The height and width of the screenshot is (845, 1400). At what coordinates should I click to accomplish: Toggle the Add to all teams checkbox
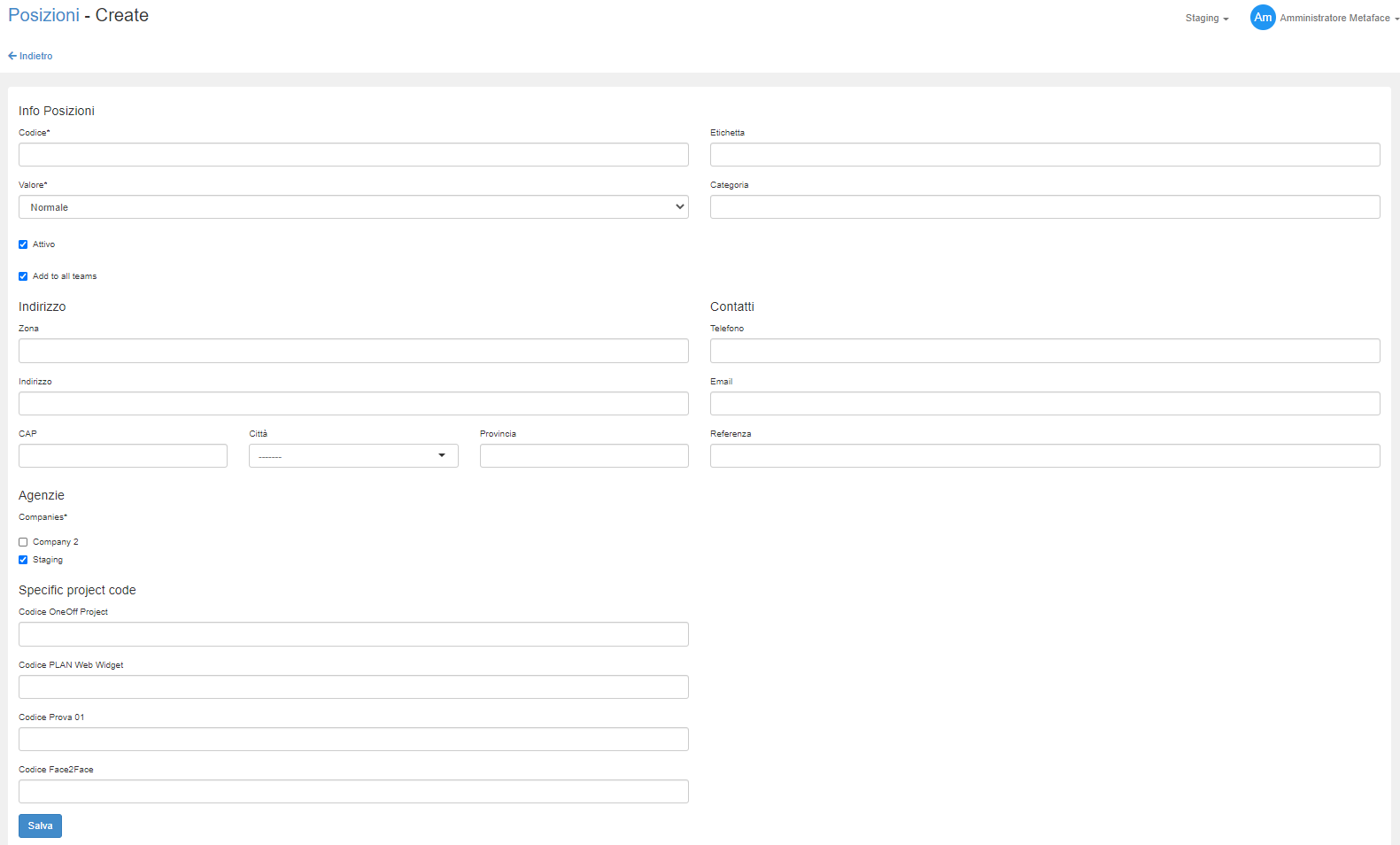pos(23,276)
